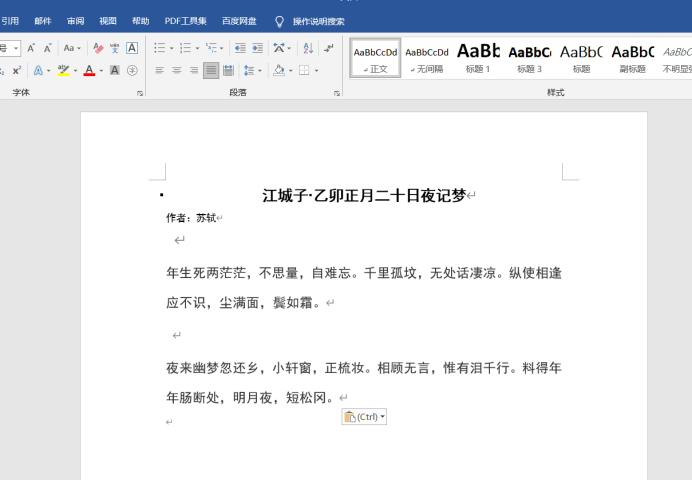The width and height of the screenshot is (692, 480).
Task: Set Align Left for paragraph
Action: point(159,71)
